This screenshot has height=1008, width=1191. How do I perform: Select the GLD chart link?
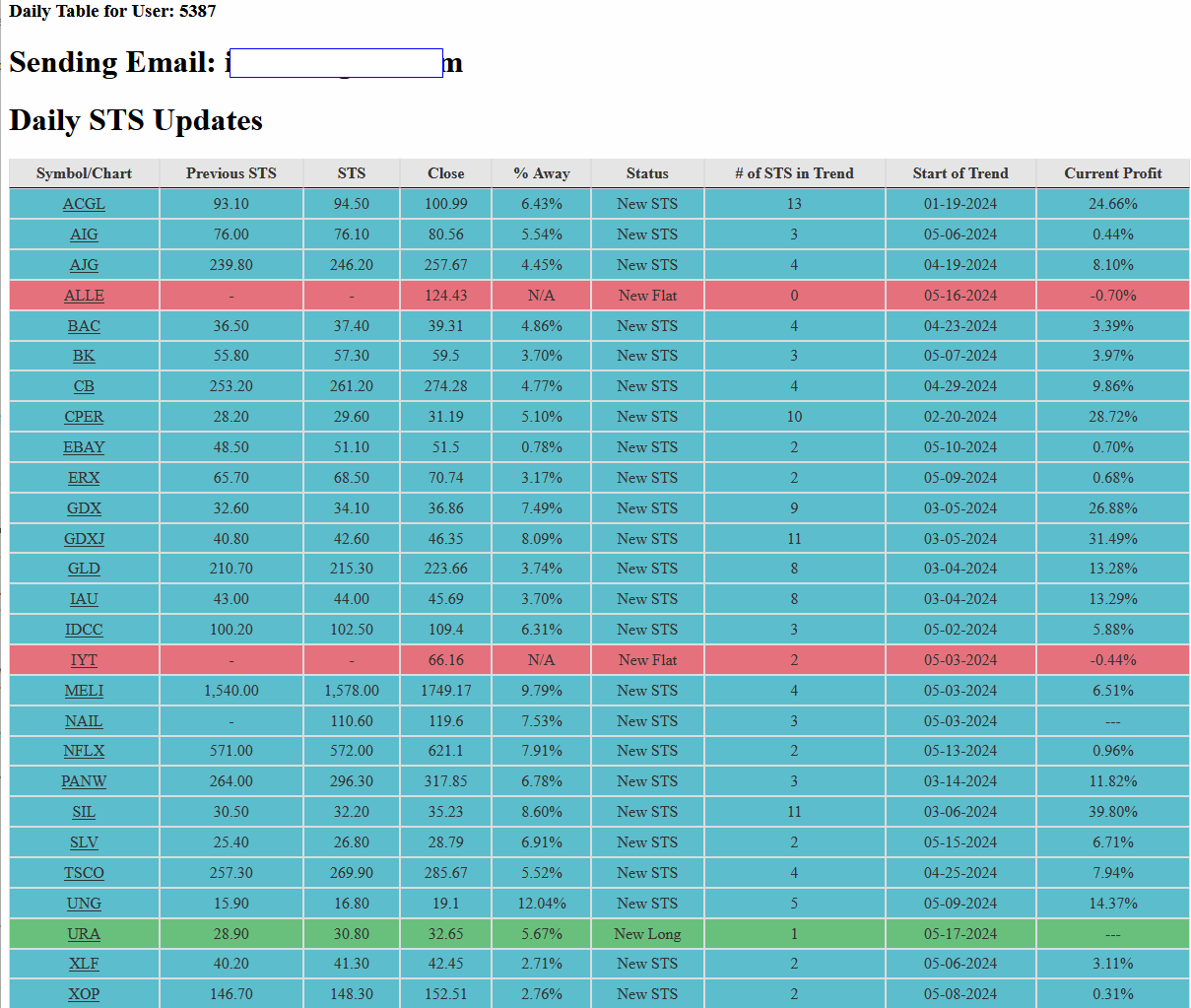[x=84, y=569]
